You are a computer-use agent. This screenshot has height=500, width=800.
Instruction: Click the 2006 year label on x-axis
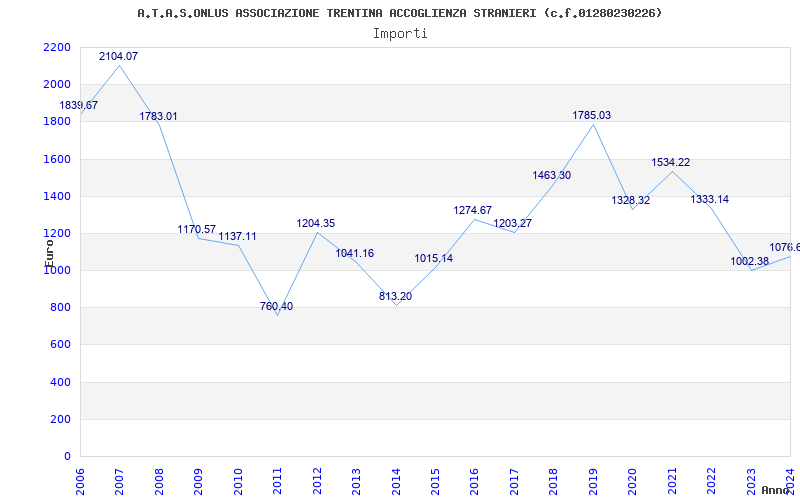pos(80,481)
